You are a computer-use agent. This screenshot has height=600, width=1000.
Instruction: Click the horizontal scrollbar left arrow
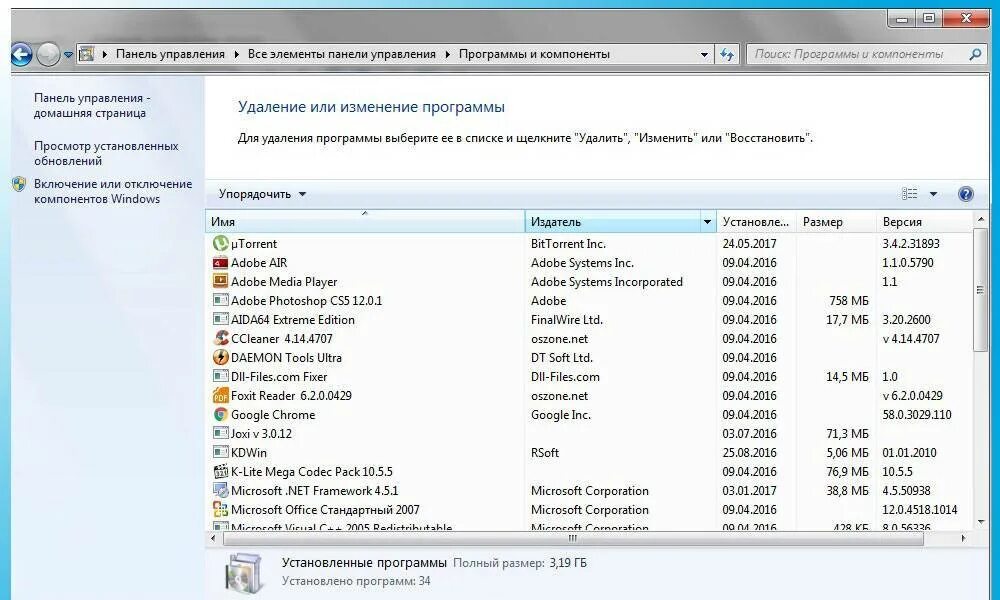coord(213,538)
